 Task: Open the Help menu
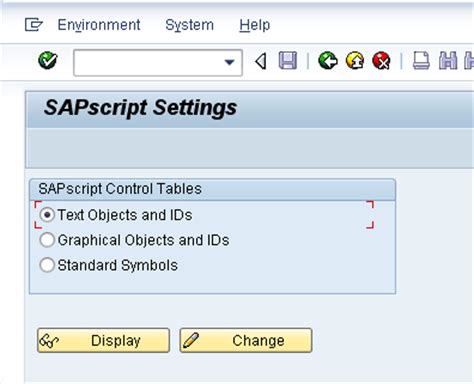pos(255,25)
